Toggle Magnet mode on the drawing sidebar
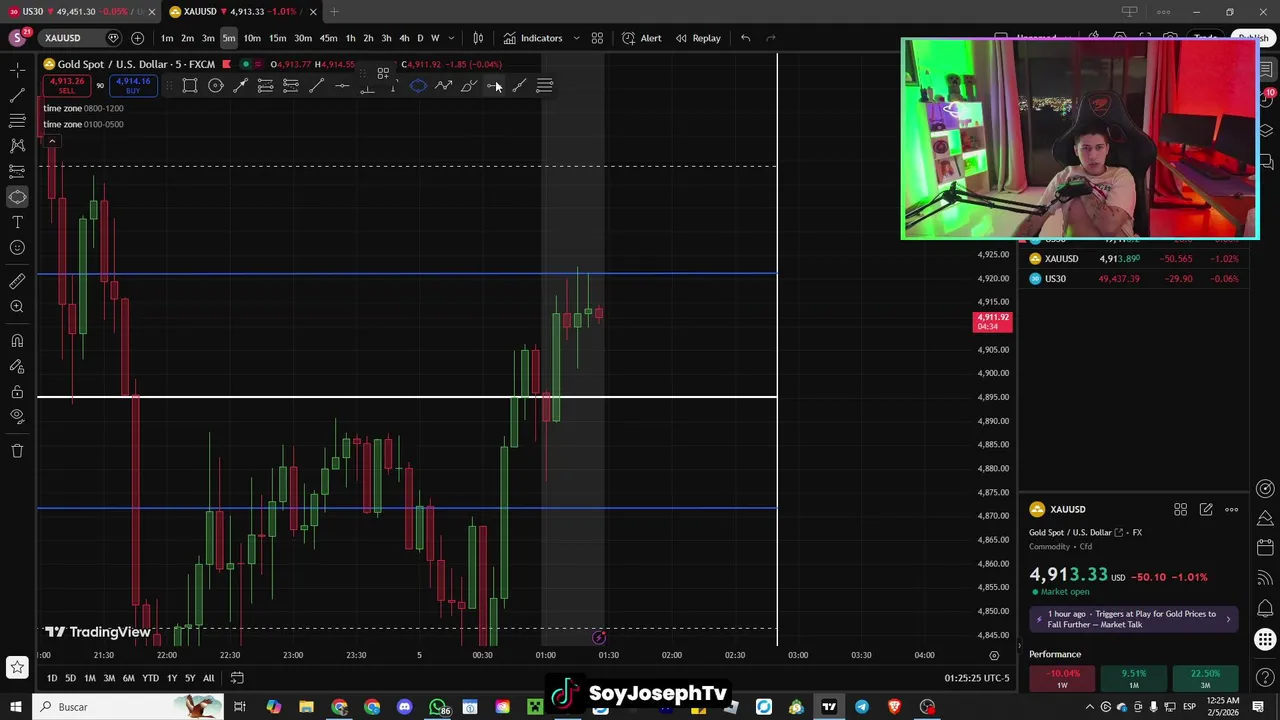 click(x=17, y=341)
